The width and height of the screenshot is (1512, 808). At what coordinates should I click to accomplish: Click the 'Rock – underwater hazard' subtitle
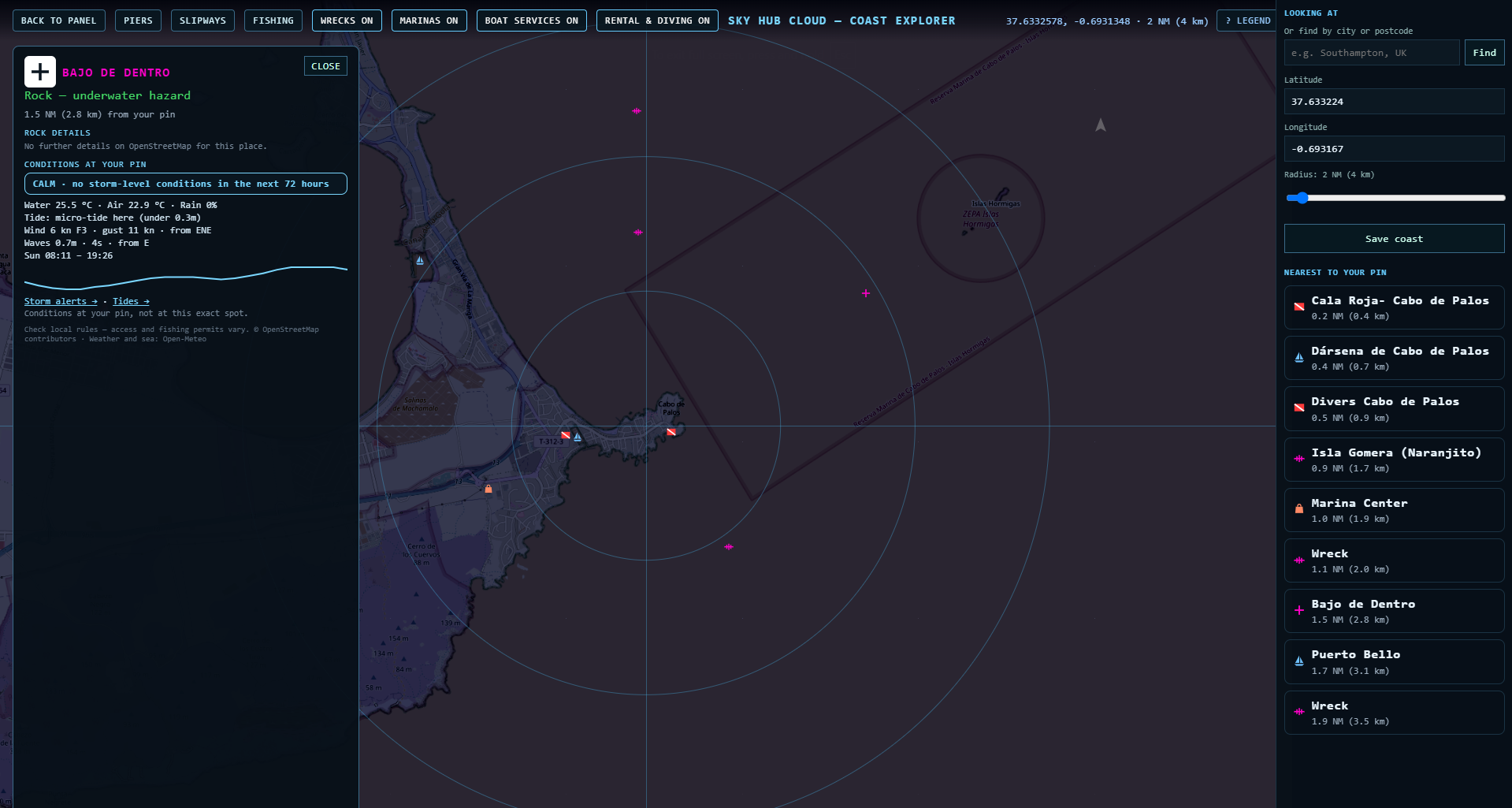pyautogui.click(x=107, y=95)
